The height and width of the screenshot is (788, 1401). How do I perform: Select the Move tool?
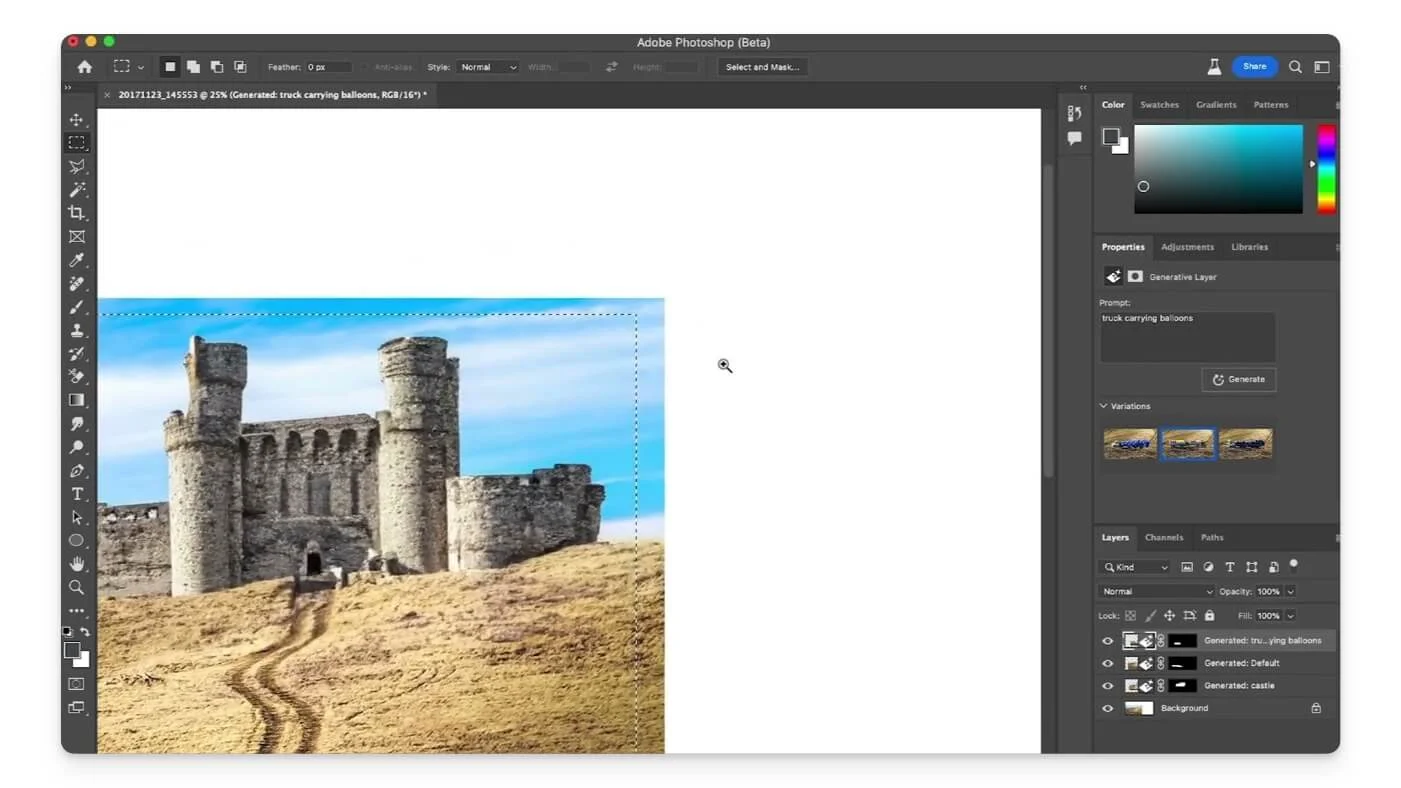(x=76, y=119)
